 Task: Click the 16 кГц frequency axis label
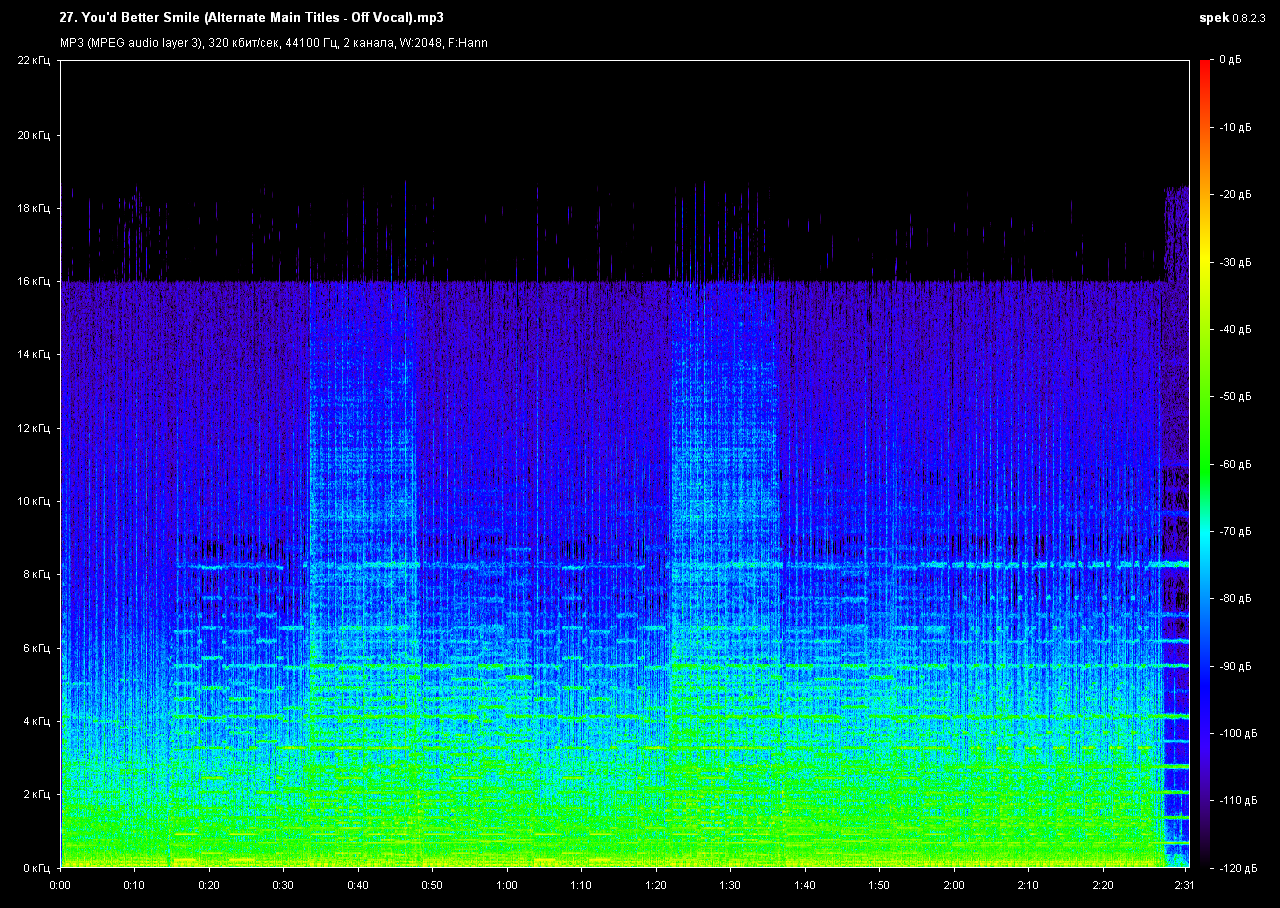34,281
